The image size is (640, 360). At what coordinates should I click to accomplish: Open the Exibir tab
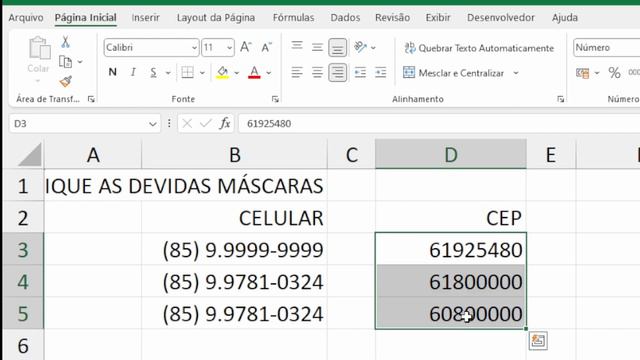pos(438,18)
